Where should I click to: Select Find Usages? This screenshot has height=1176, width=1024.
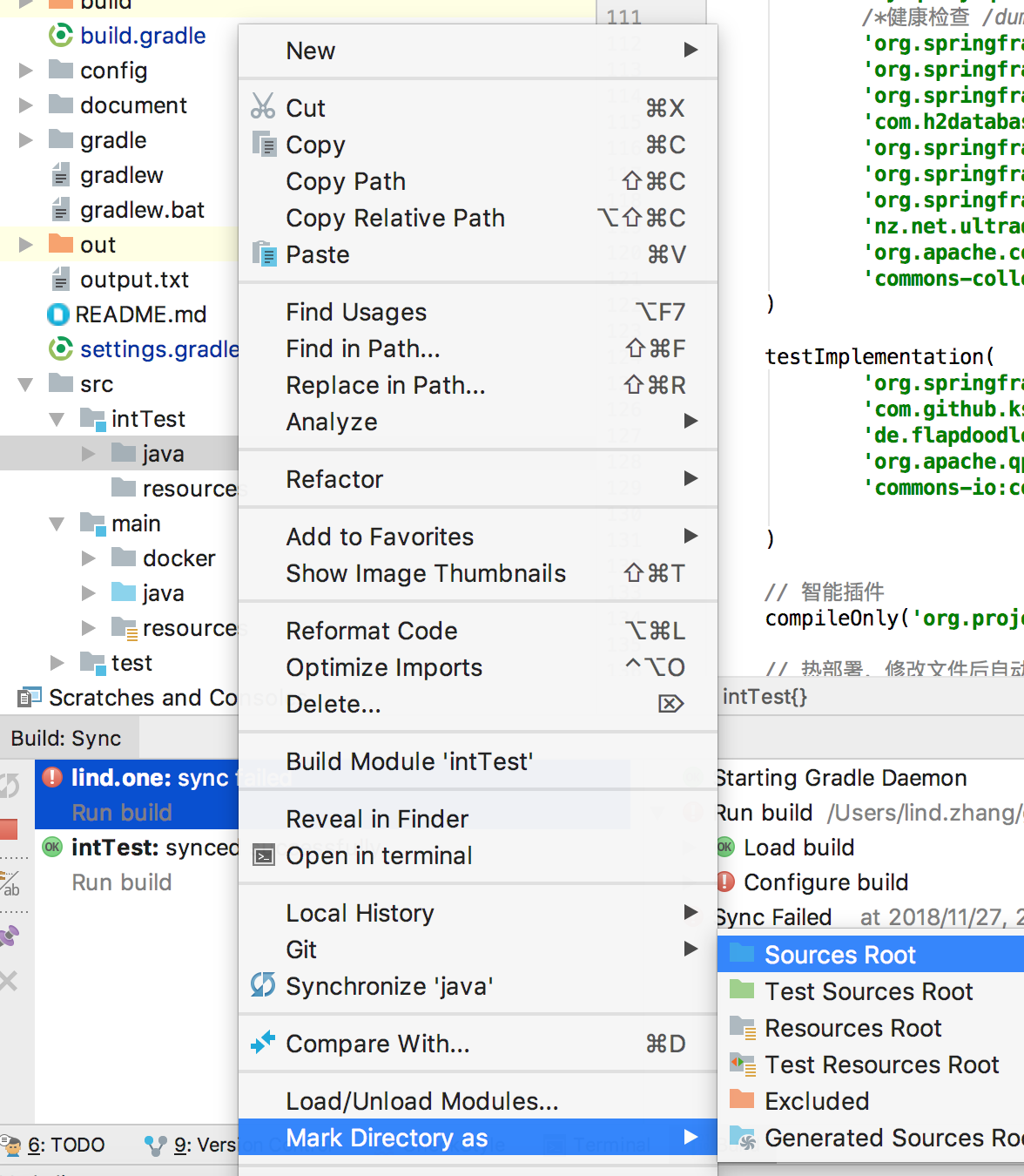click(478, 312)
